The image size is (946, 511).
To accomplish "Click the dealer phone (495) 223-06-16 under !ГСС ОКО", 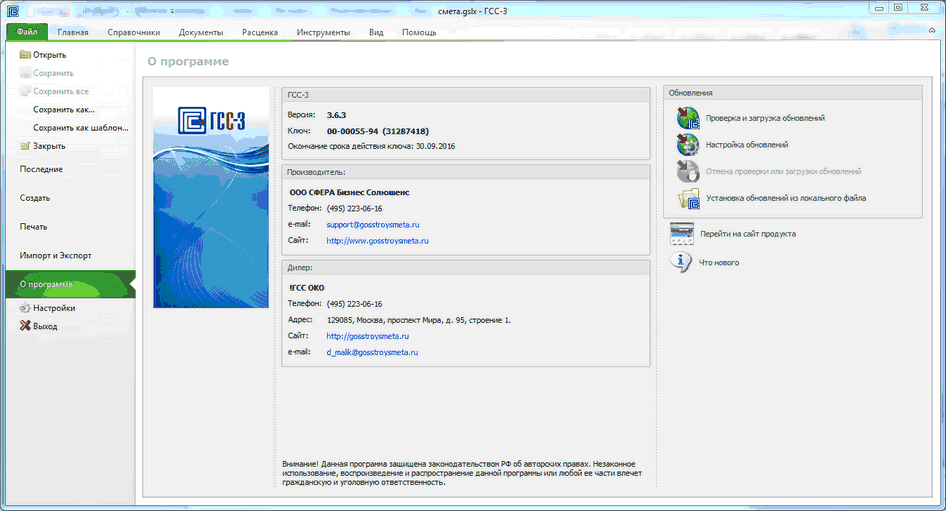I will click(x=354, y=304).
